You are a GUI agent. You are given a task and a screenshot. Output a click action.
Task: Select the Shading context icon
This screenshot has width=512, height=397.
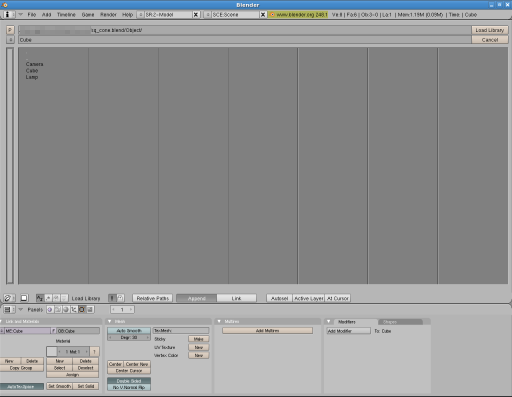pos(66,310)
